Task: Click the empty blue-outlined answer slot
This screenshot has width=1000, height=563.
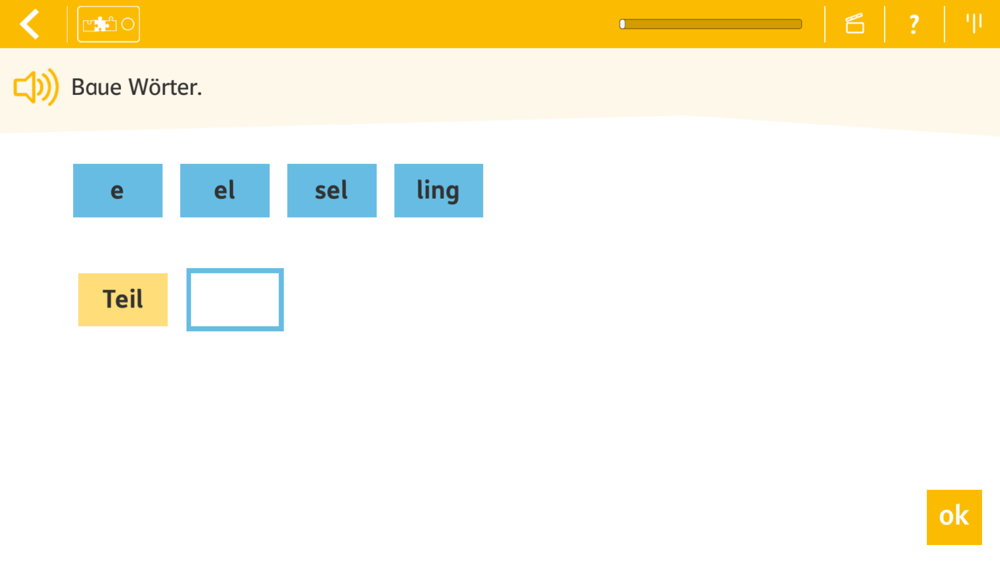Action: click(235, 300)
